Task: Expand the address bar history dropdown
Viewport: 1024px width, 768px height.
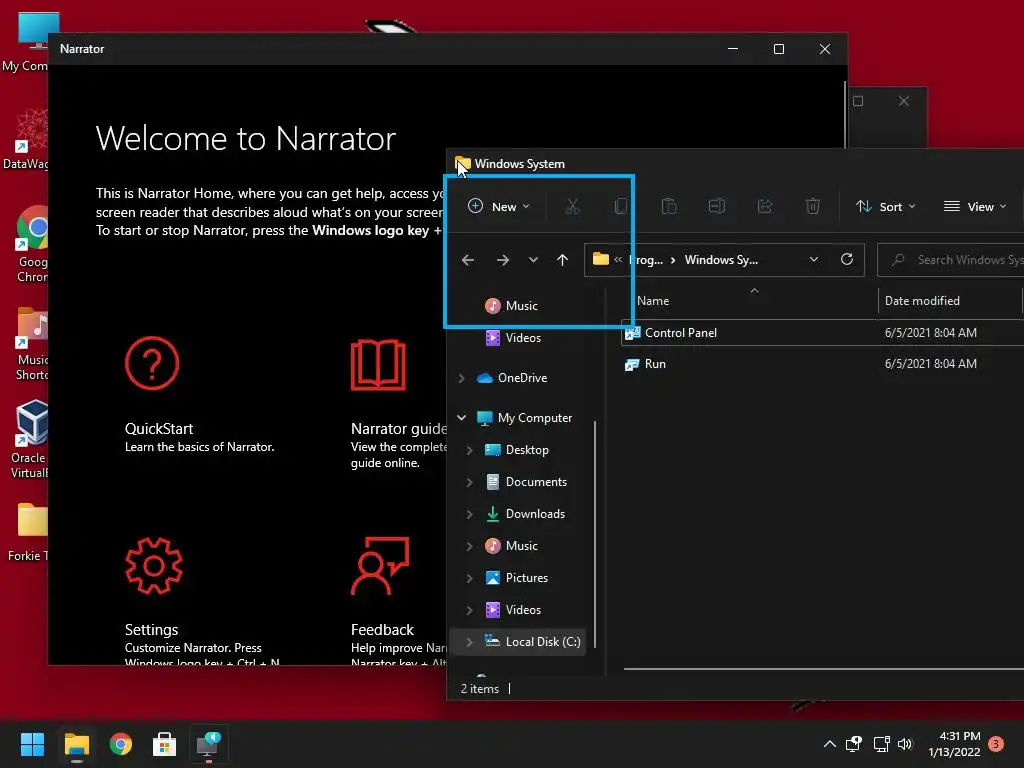Action: coord(814,259)
